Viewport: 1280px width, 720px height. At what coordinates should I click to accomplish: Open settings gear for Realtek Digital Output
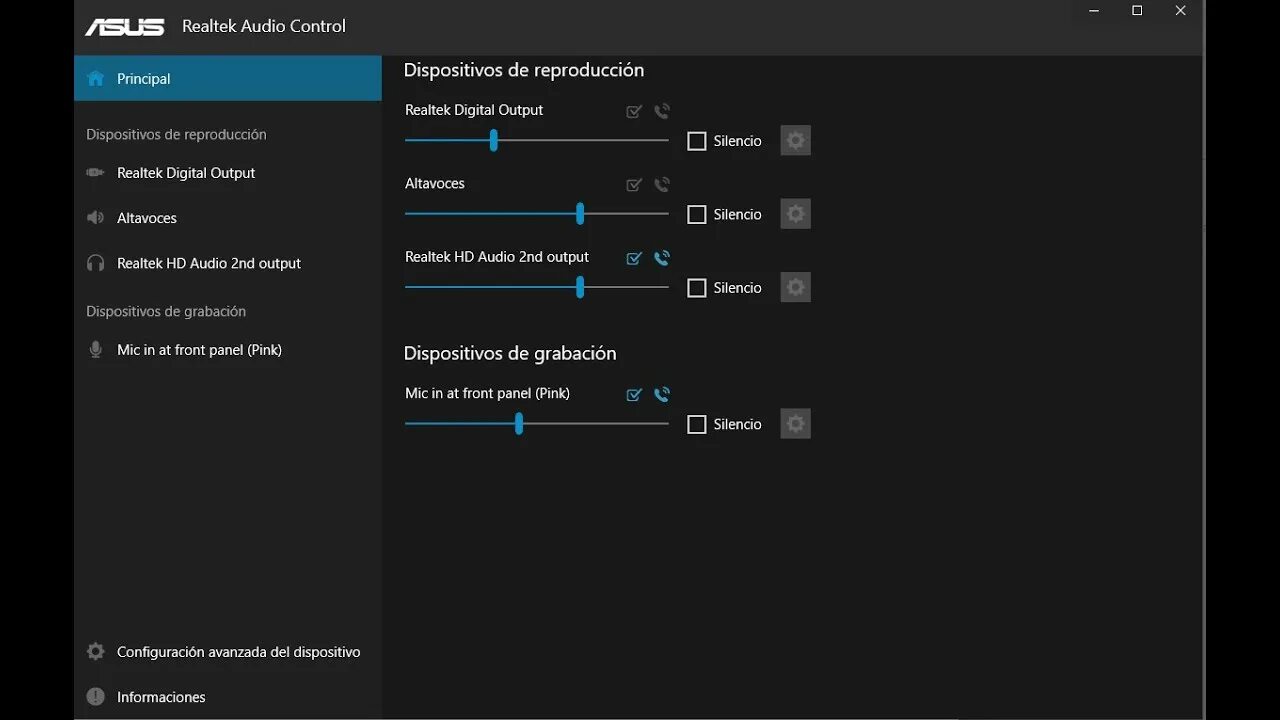pos(796,141)
